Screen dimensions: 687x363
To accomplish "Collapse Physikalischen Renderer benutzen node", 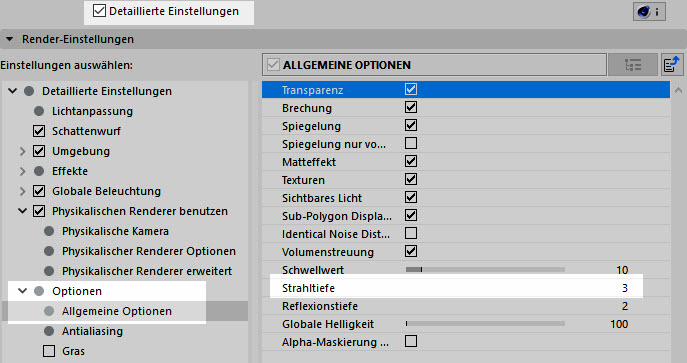I will click(x=22, y=211).
